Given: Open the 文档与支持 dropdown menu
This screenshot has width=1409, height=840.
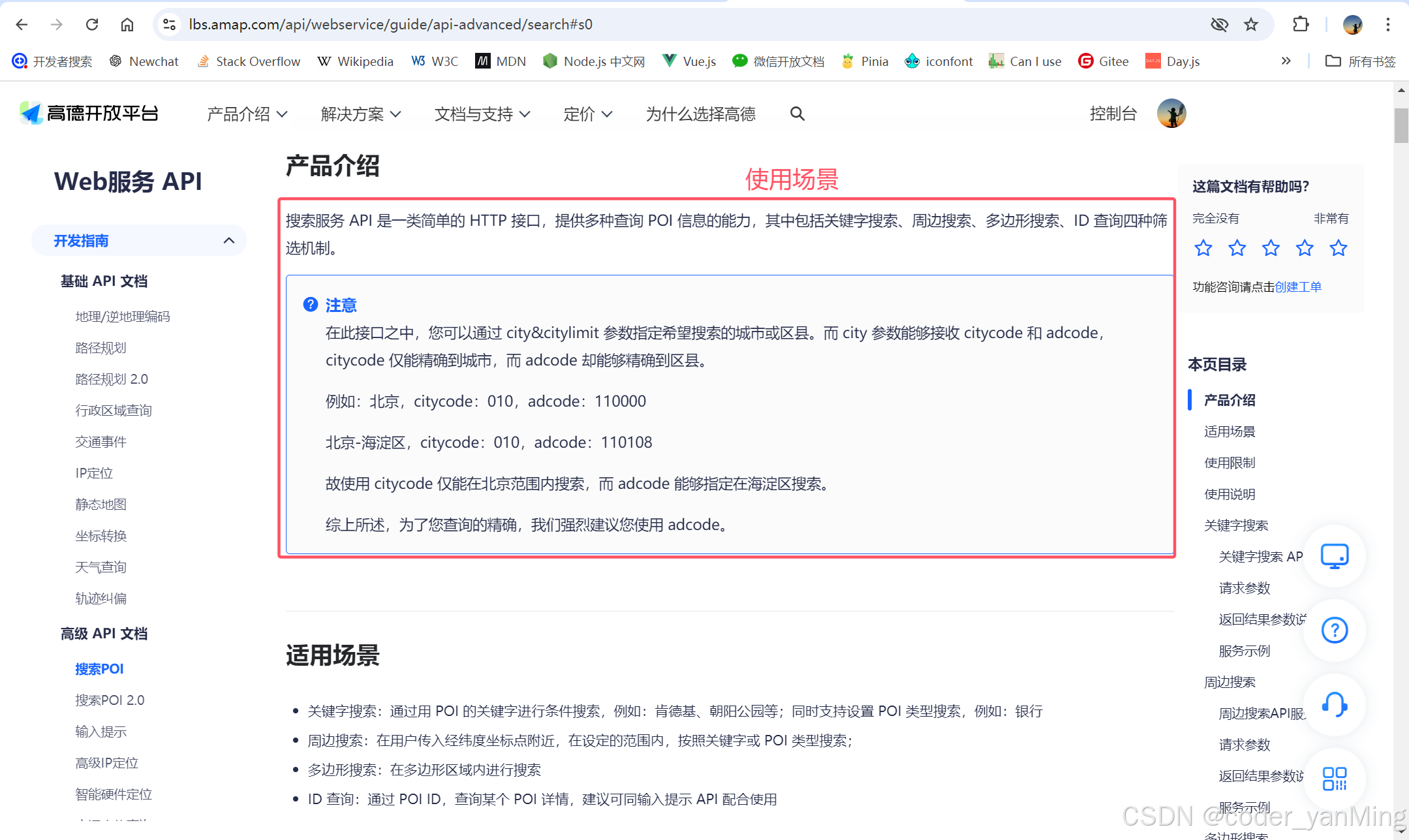Looking at the screenshot, I should click(482, 114).
